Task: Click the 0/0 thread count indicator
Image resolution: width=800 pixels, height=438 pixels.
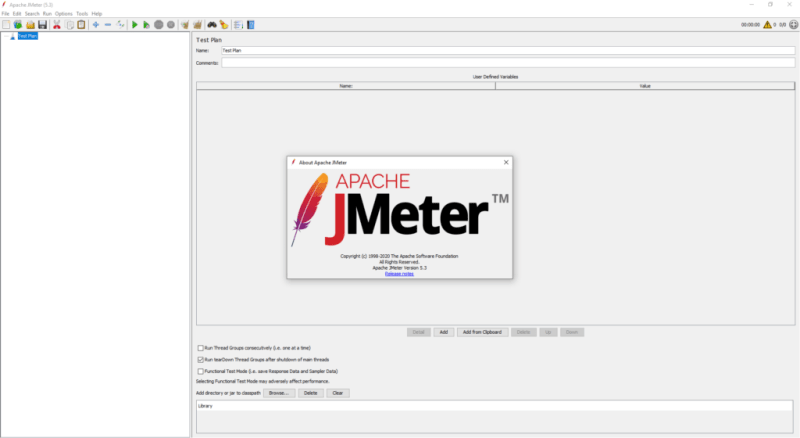Action: point(782,25)
